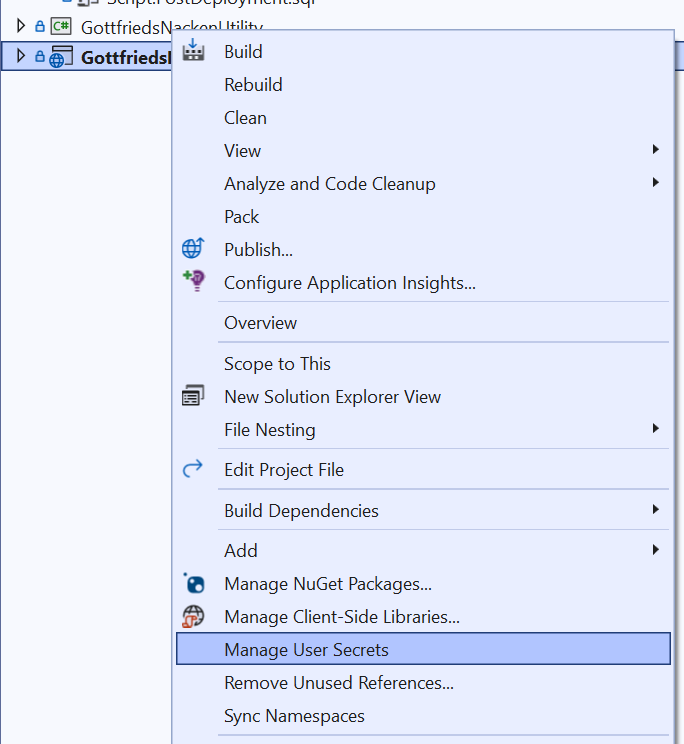Open the View submenu
The height and width of the screenshot is (744, 684).
click(x=241, y=151)
